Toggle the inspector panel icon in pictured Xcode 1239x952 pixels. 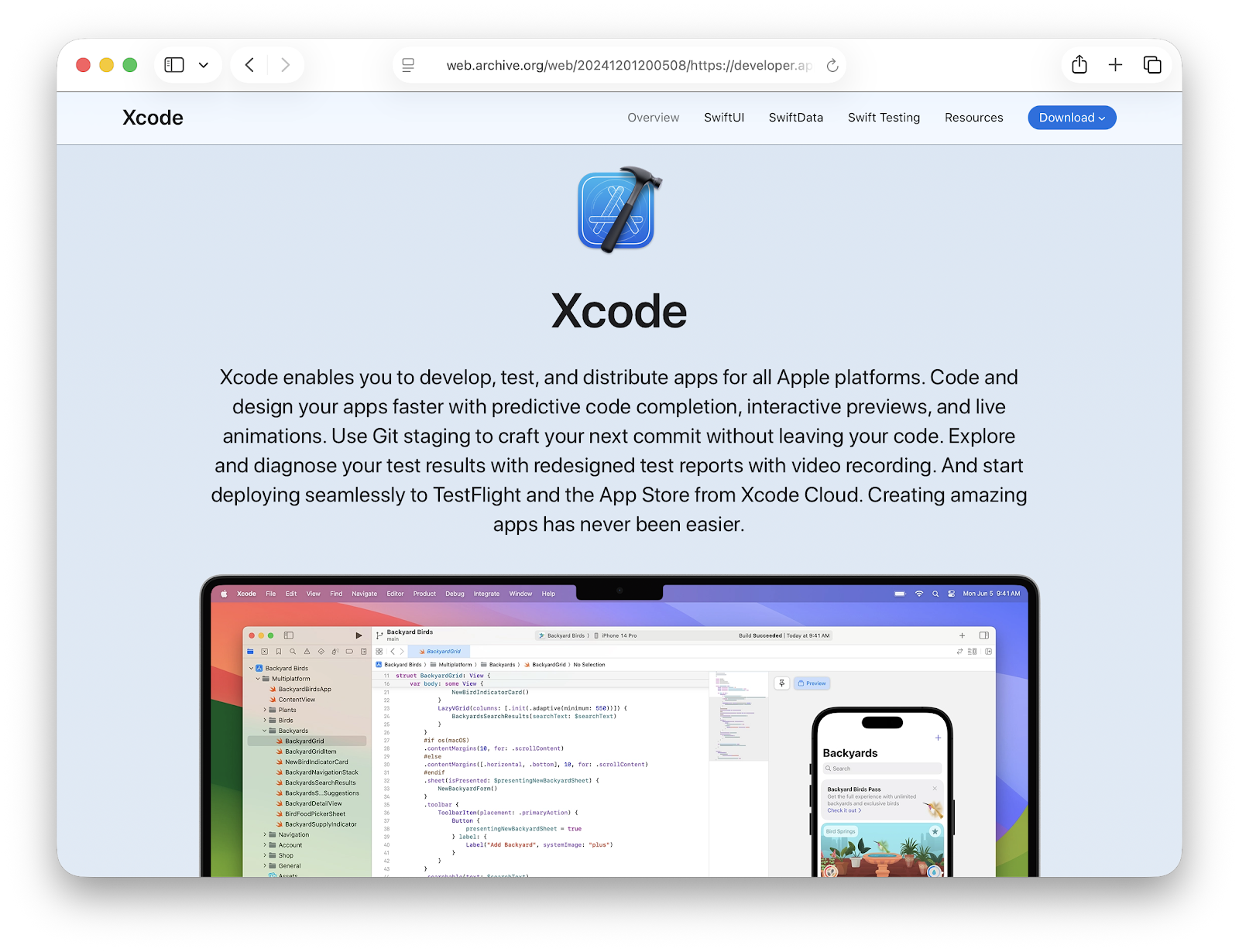[x=984, y=635]
